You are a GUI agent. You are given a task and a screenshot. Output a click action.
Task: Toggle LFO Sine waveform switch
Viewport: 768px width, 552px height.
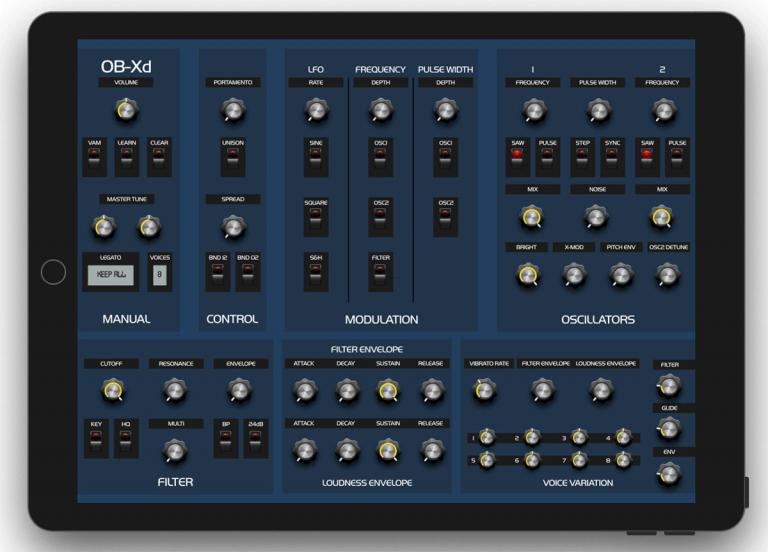(316, 157)
